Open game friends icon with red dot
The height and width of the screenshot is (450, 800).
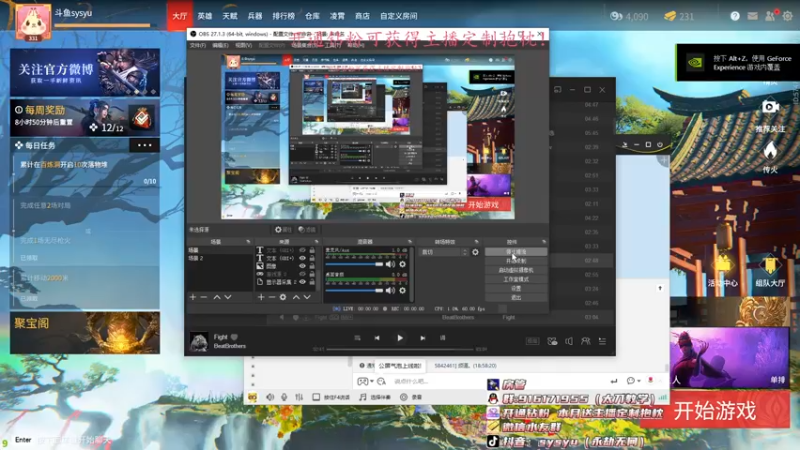(x=770, y=16)
